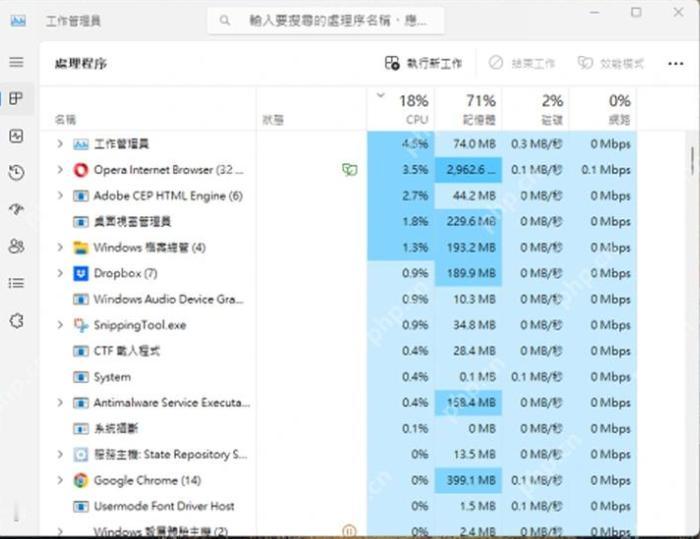Click the 229.6 MB memory cell
700x539 pixels.
coord(468,221)
